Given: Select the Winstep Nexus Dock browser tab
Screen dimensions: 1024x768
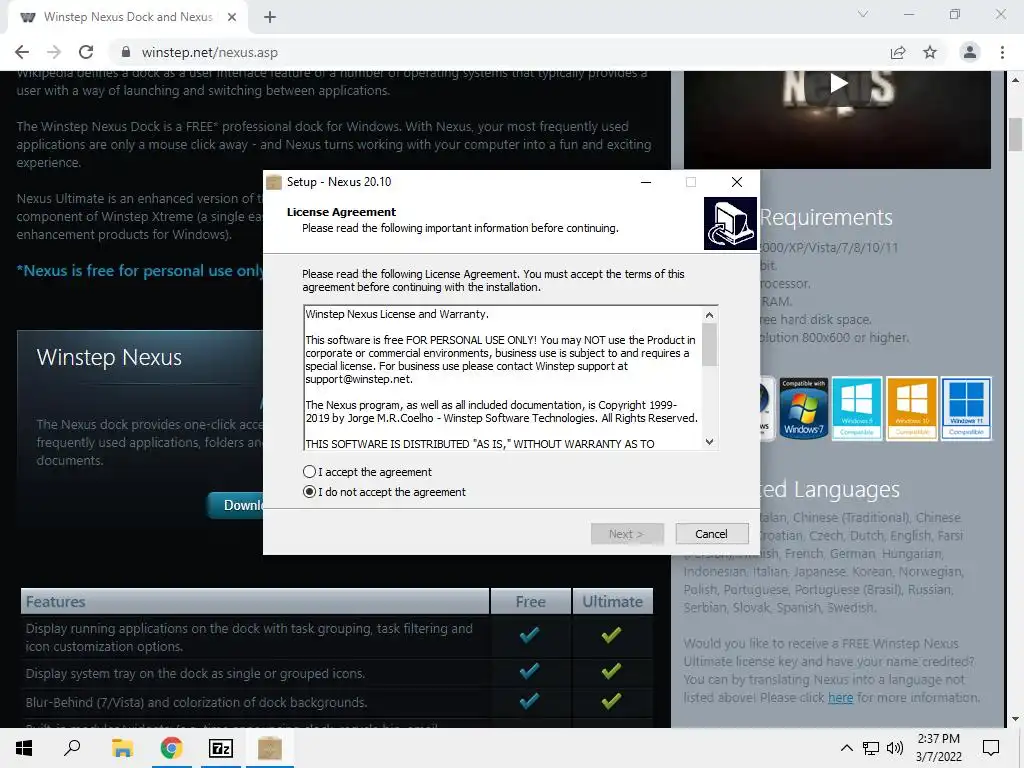Looking at the screenshot, I should click(127, 17).
